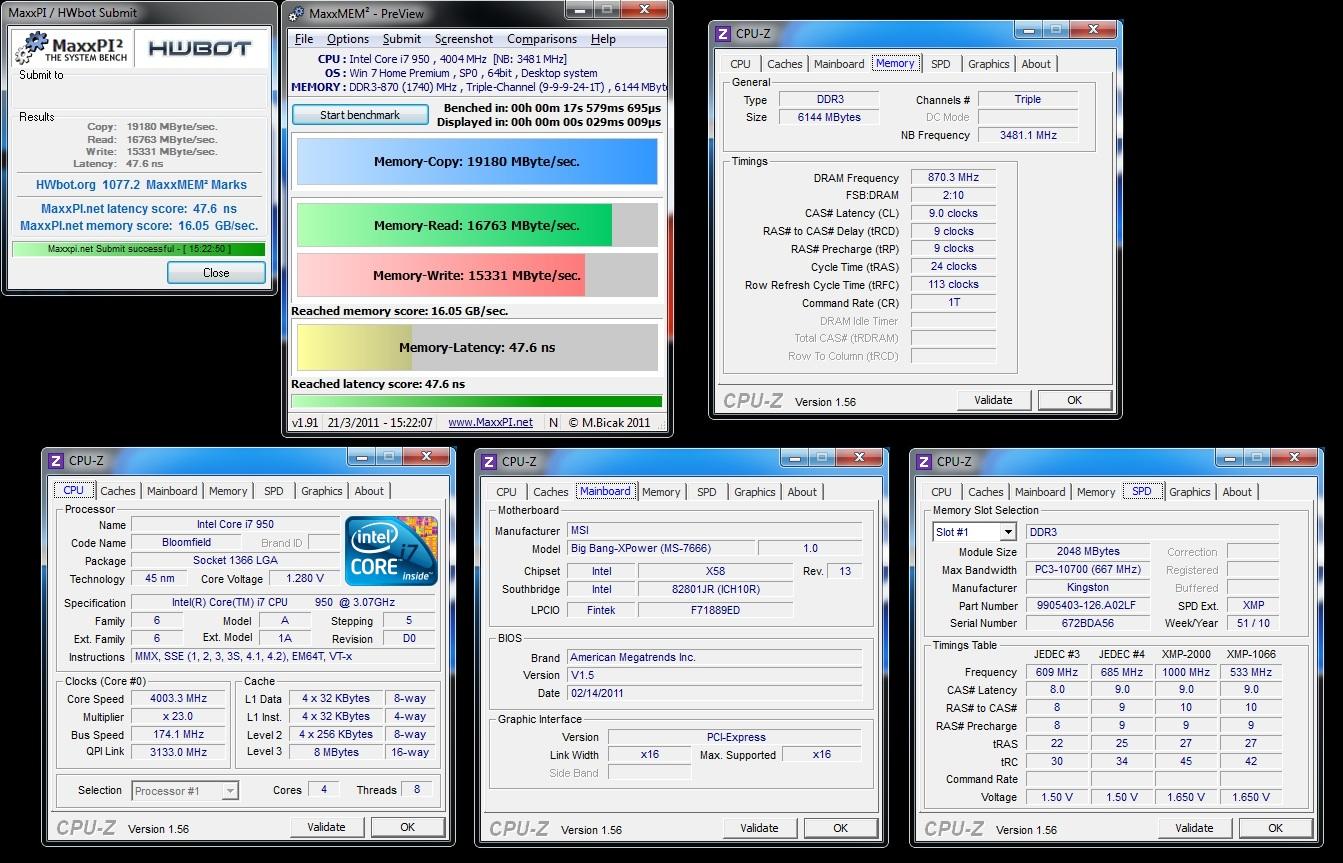Screen dimensions: 1343x863
Task: Click the Memory-Latency result bar
Action: point(477,348)
